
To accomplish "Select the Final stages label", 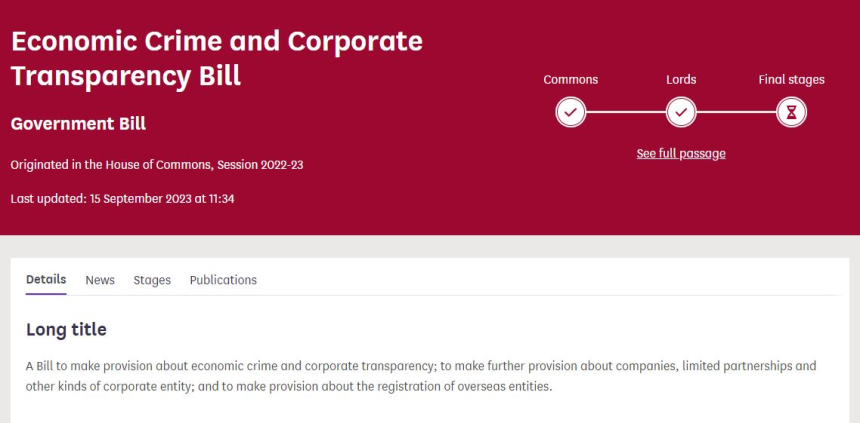I will click(791, 80).
